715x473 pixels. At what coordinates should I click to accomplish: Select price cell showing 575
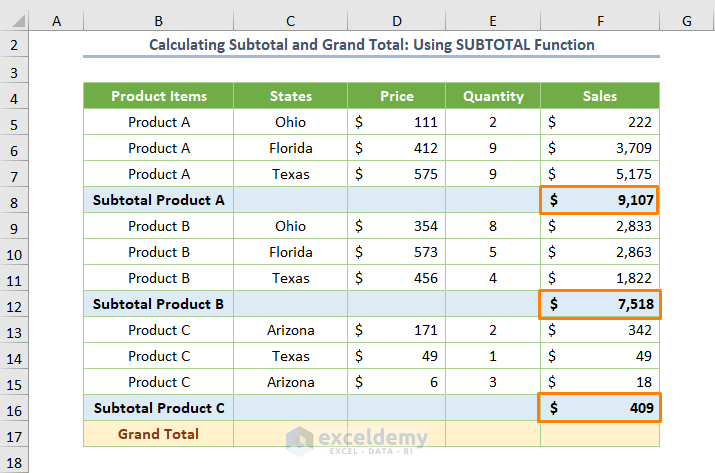397,174
